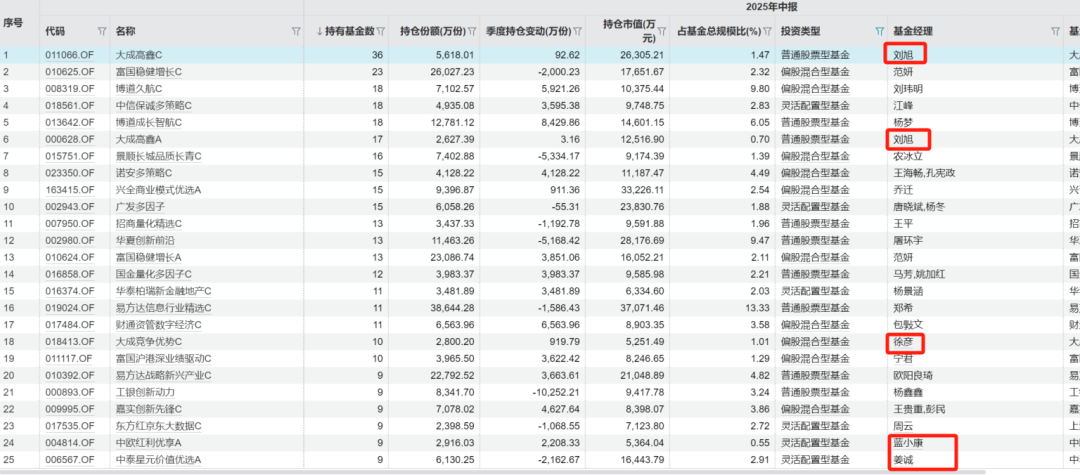Click filter icon on 持有基金数 column
Screen dimensions: 1080x475
(380, 31)
